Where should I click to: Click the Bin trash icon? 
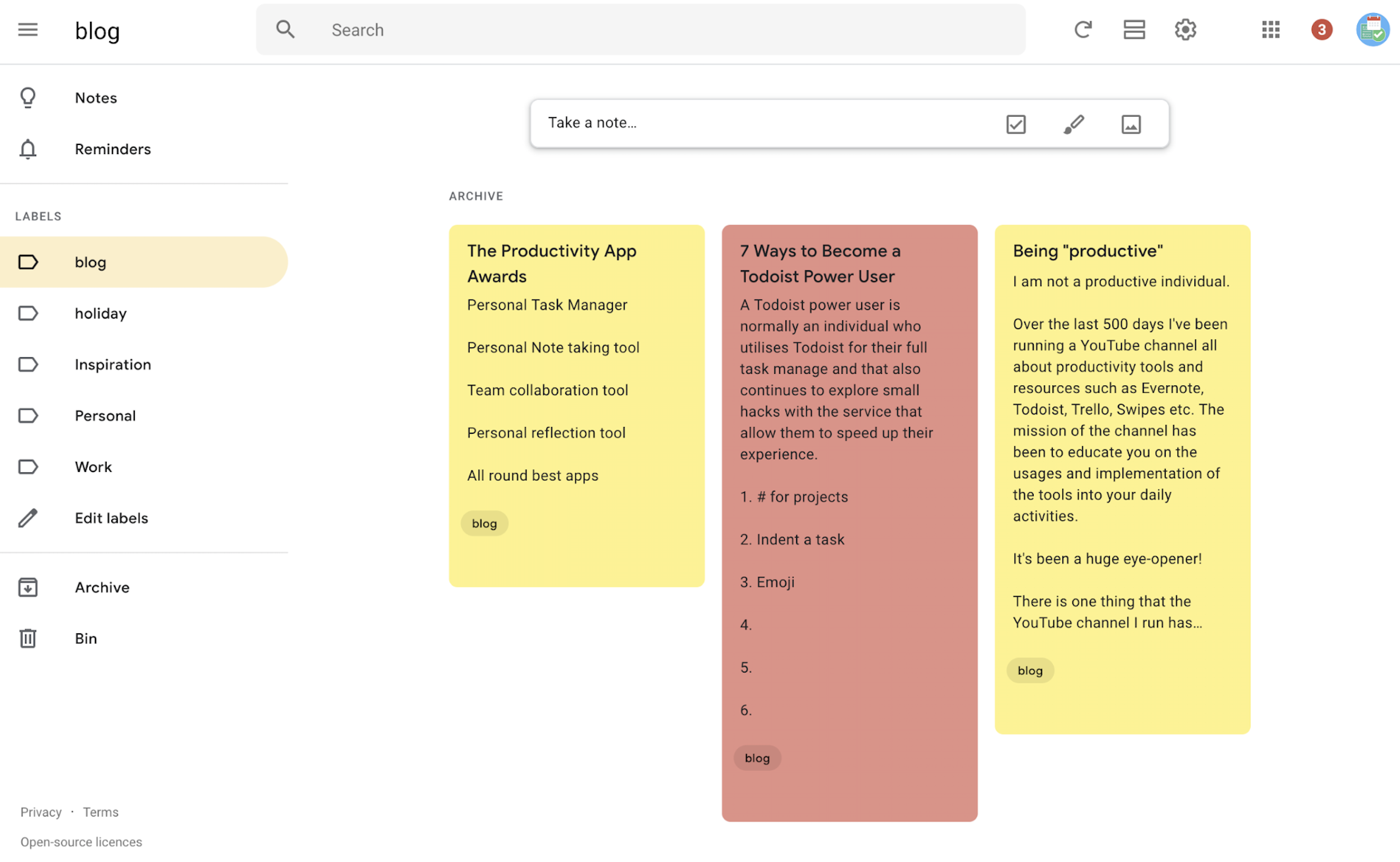[x=27, y=638]
